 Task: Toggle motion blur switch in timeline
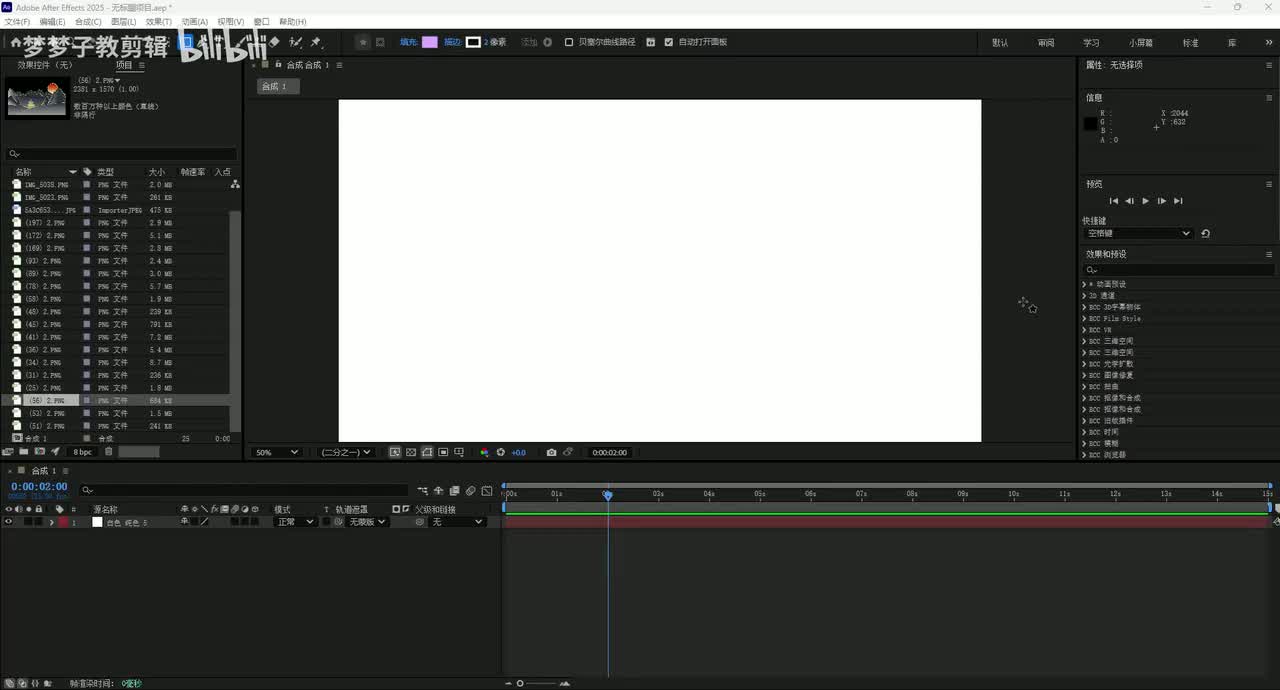pyautogui.click(x=471, y=491)
